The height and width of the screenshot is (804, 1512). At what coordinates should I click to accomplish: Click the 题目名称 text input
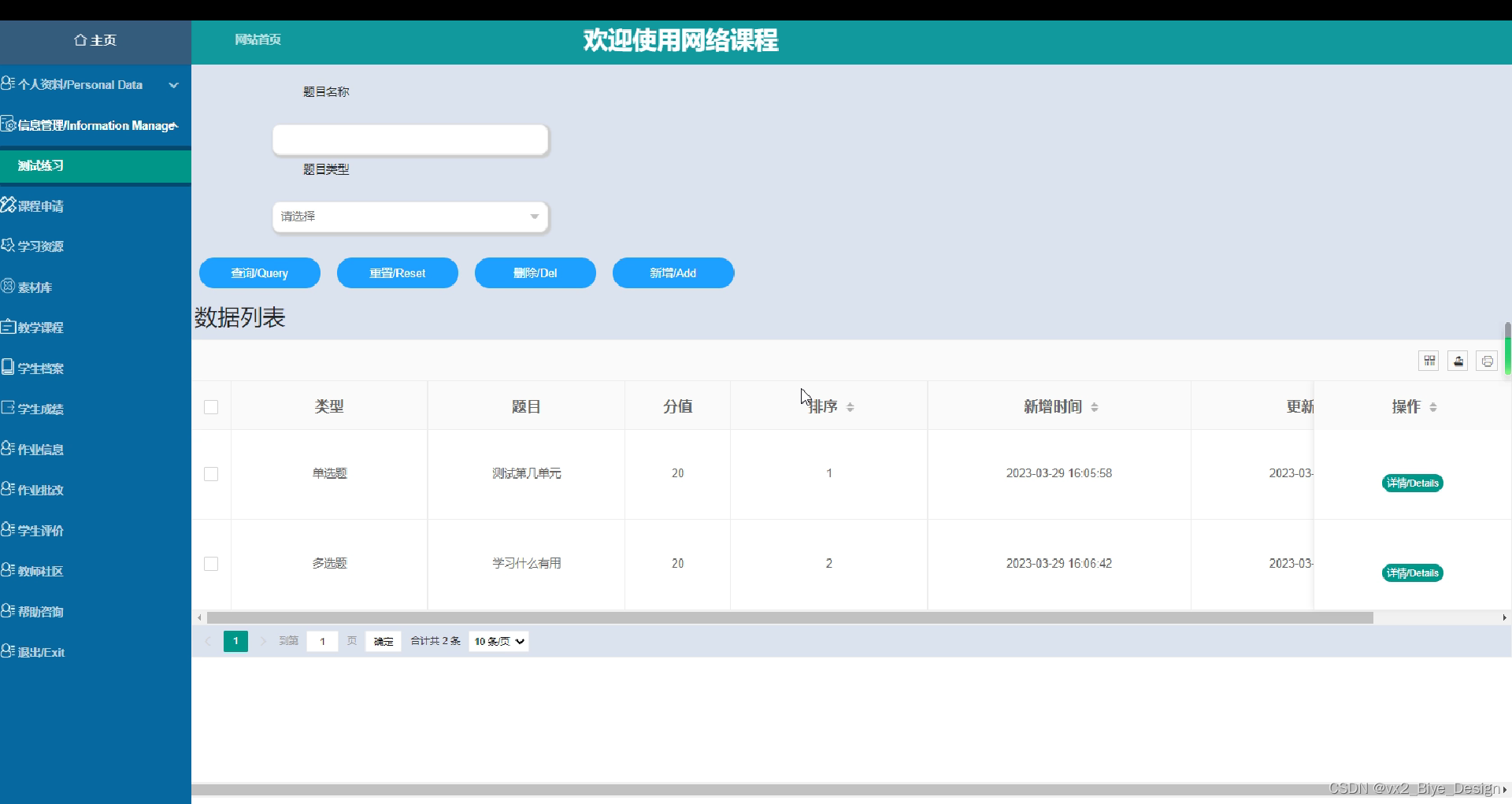410,139
